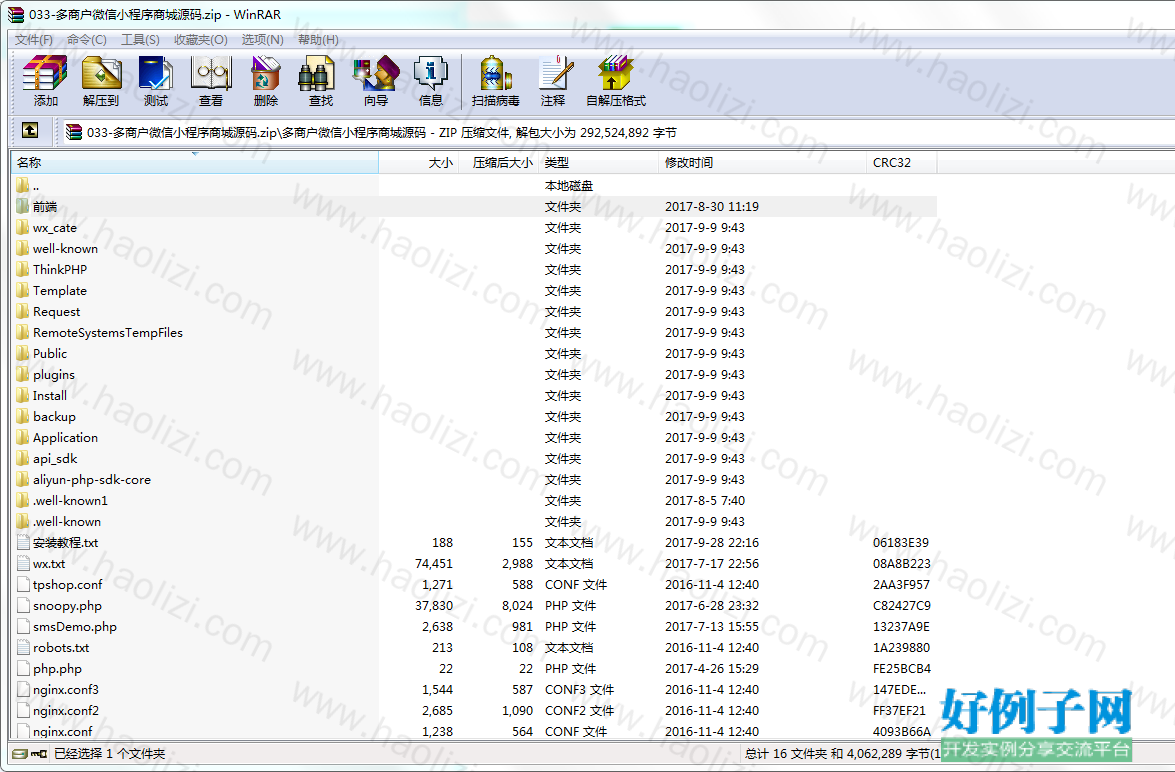Open the Favorites (收藏夹) menu
Viewport: 1175px width, 772px height.
click(x=200, y=40)
